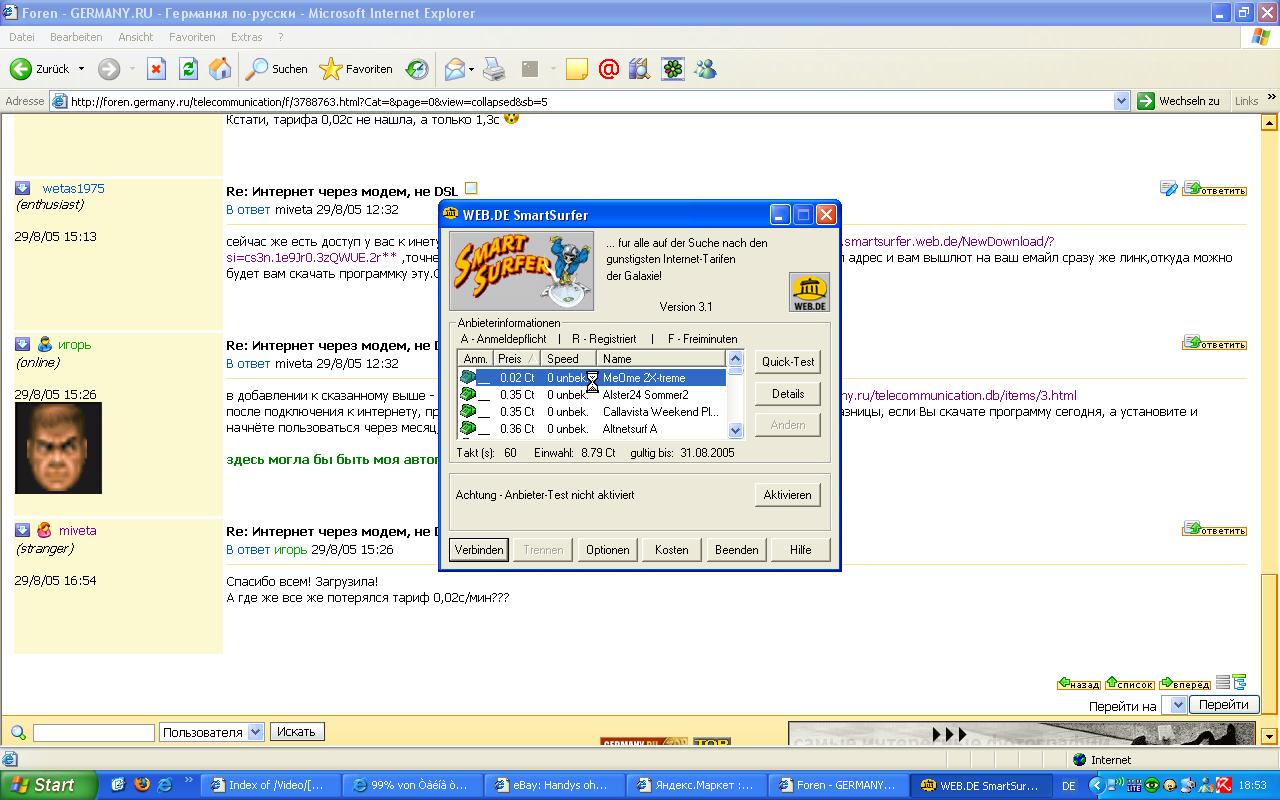Open the address bar URL dropdown

pos(1121,101)
